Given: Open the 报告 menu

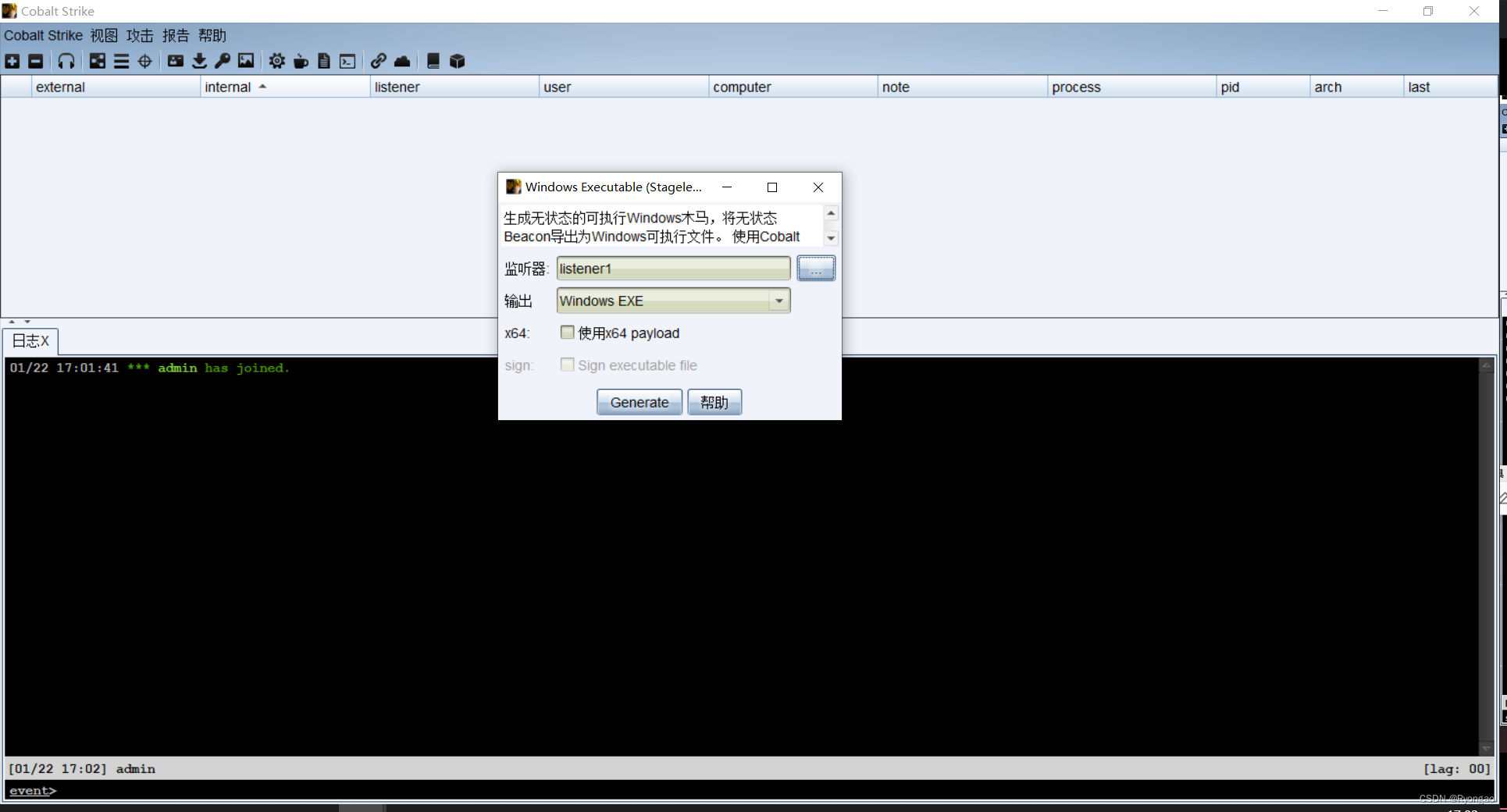Looking at the screenshot, I should pos(176,35).
